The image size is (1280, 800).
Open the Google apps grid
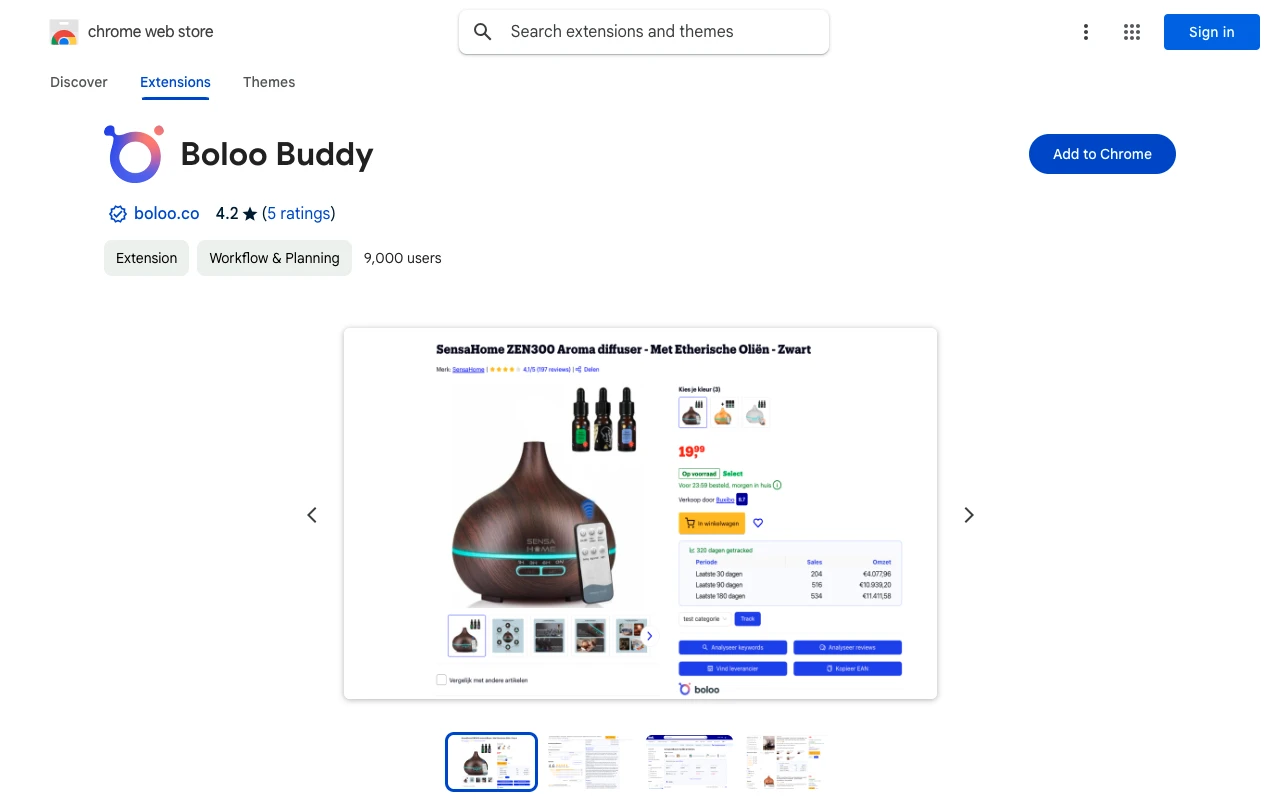coord(1132,32)
